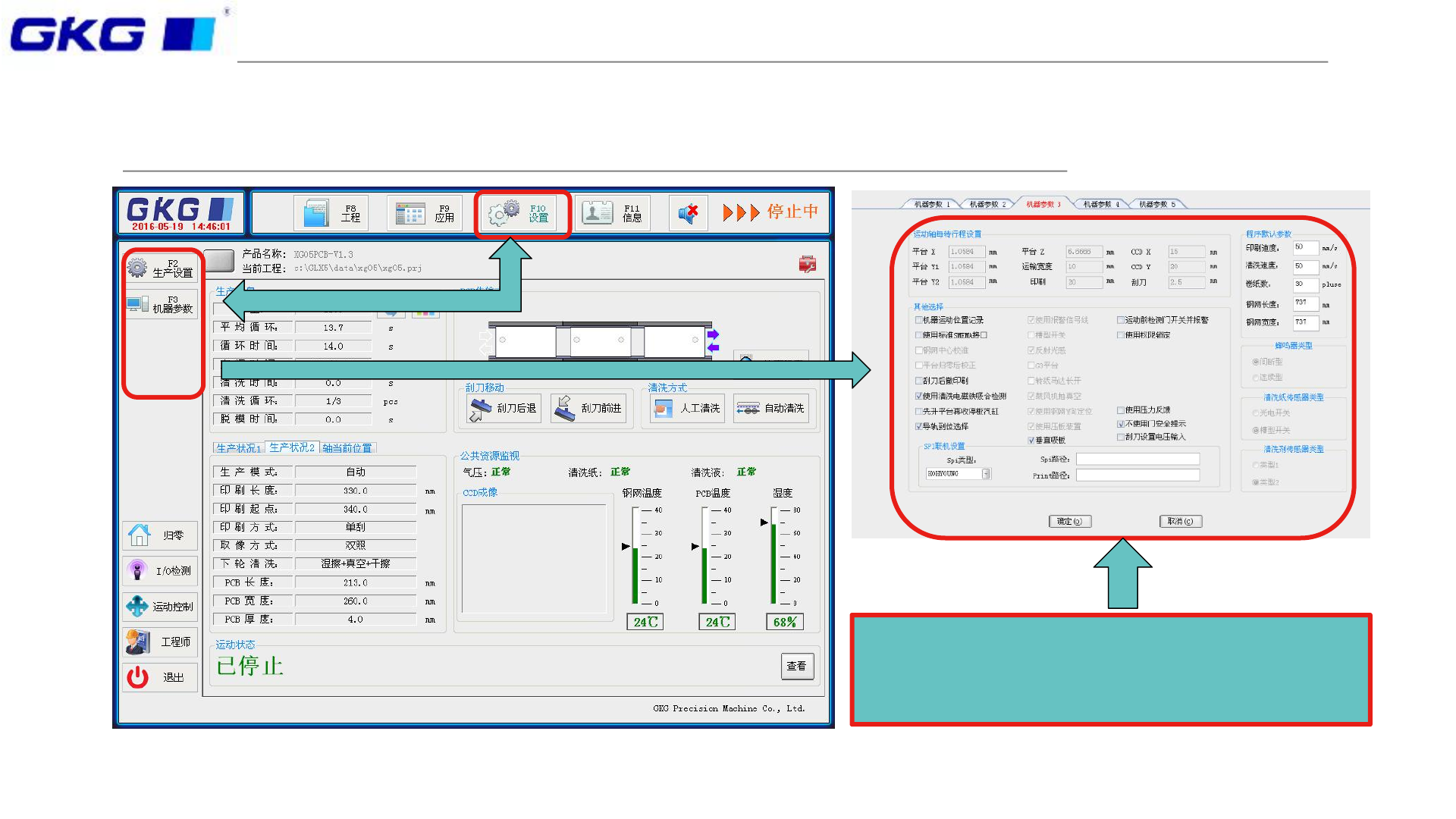This screenshot has height=819, width=1456.
Task: Open F11 信息 info icon
Action: (598, 213)
